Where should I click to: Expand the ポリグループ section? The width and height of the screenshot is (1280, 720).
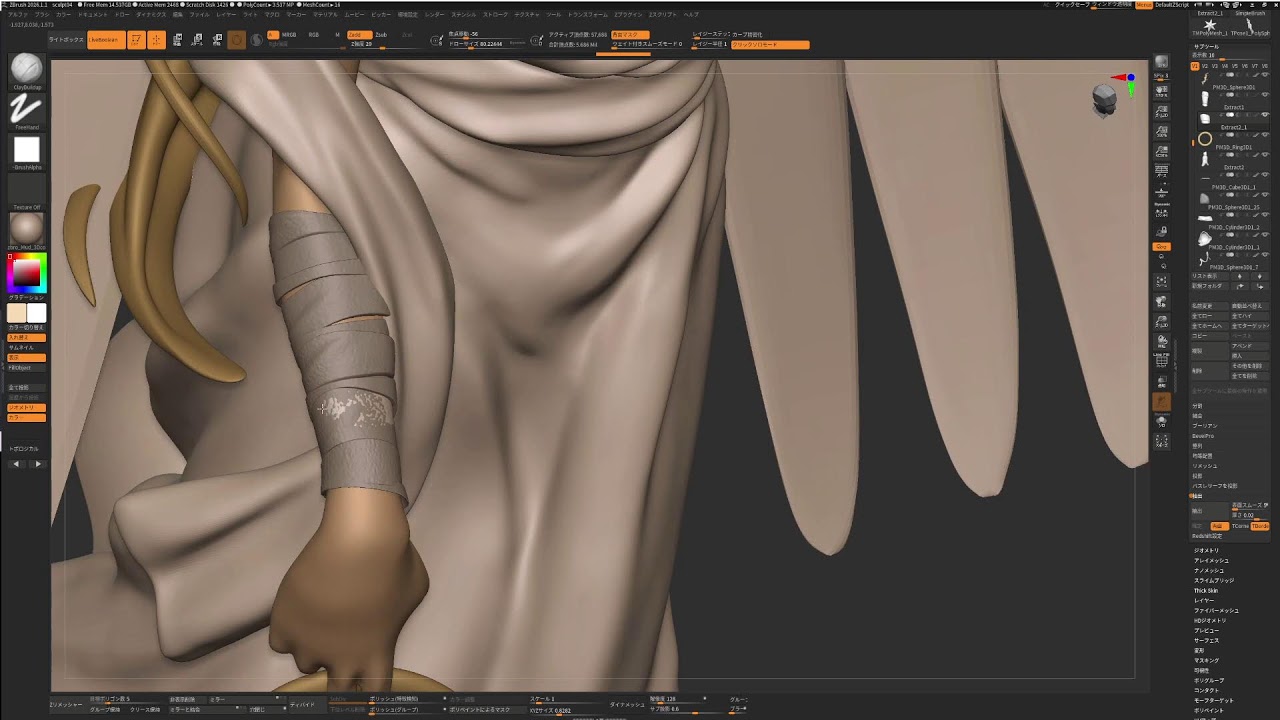pyautogui.click(x=1208, y=680)
